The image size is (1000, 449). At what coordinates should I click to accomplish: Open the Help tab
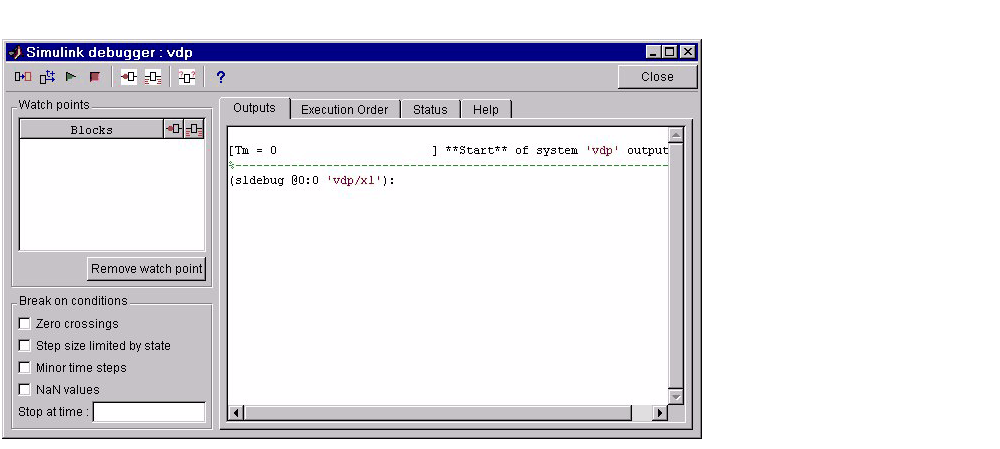485,110
